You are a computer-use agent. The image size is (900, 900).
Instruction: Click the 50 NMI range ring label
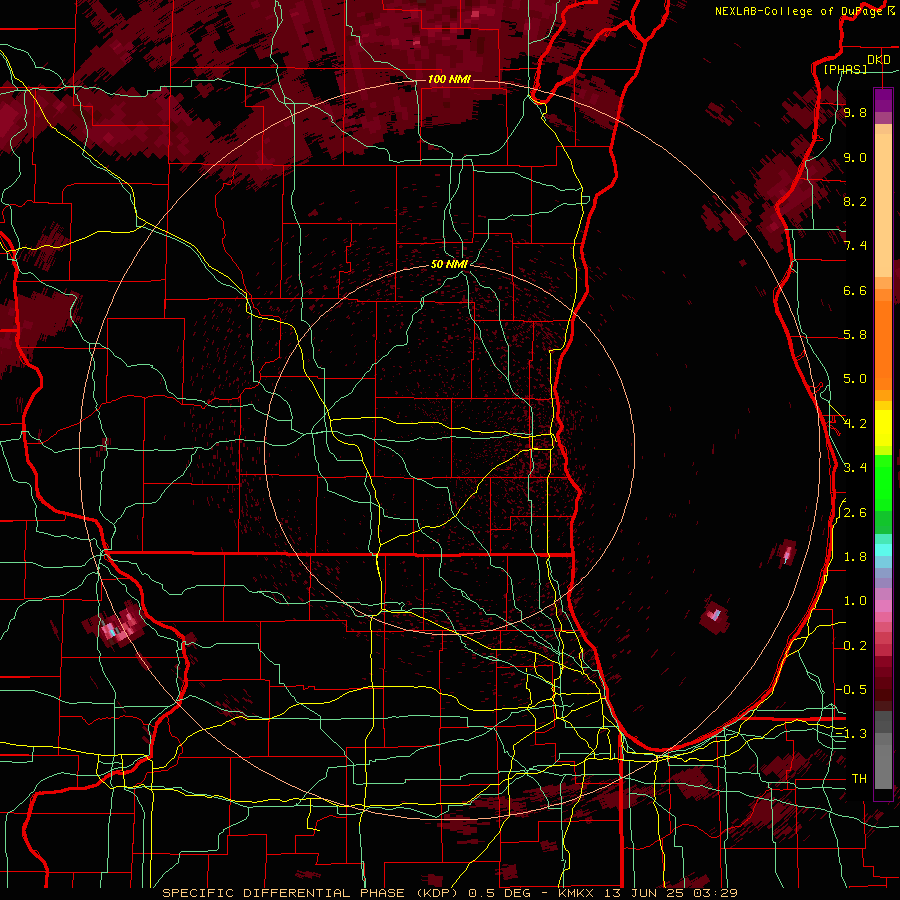point(449,264)
